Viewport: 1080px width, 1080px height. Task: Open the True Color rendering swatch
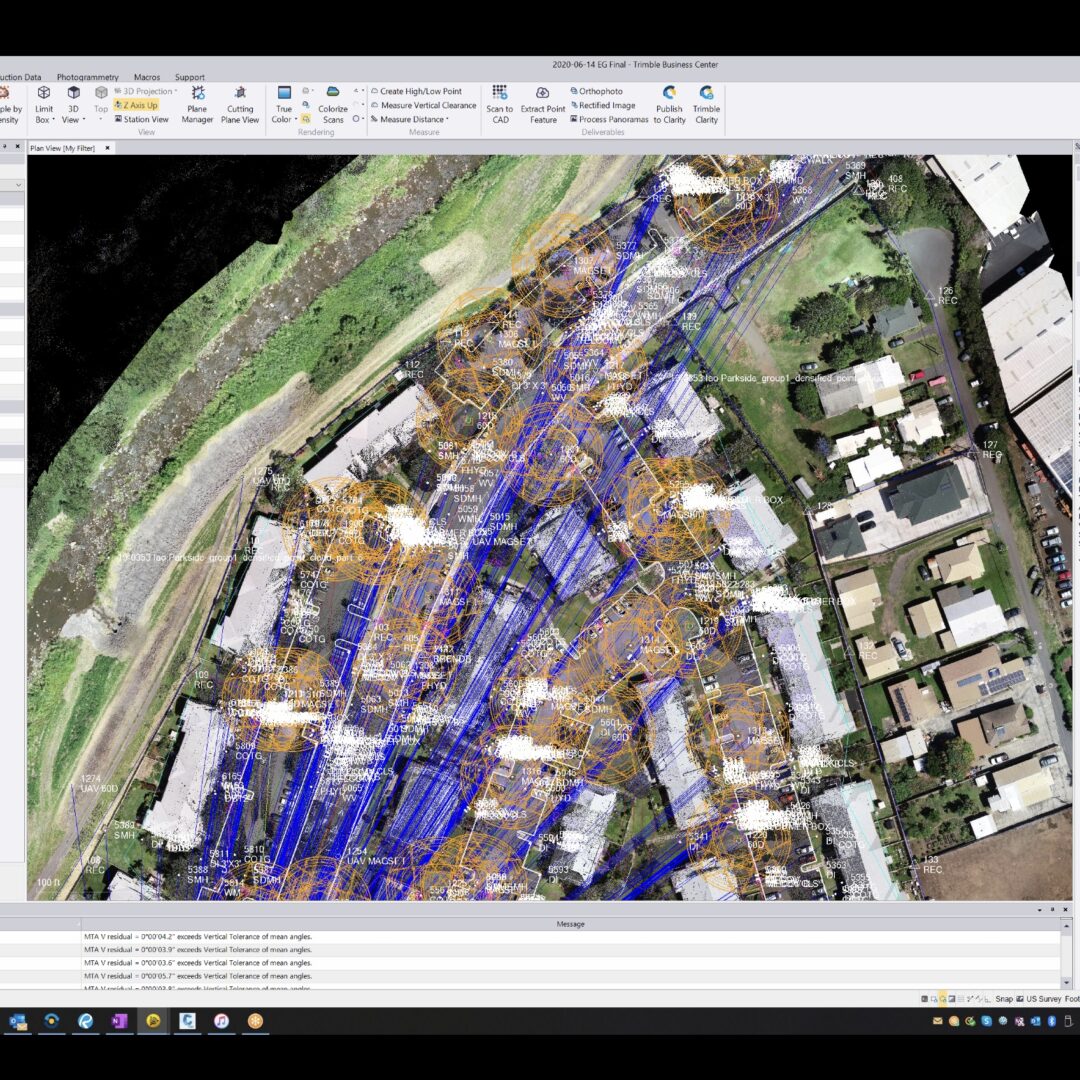pyautogui.click(x=284, y=93)
